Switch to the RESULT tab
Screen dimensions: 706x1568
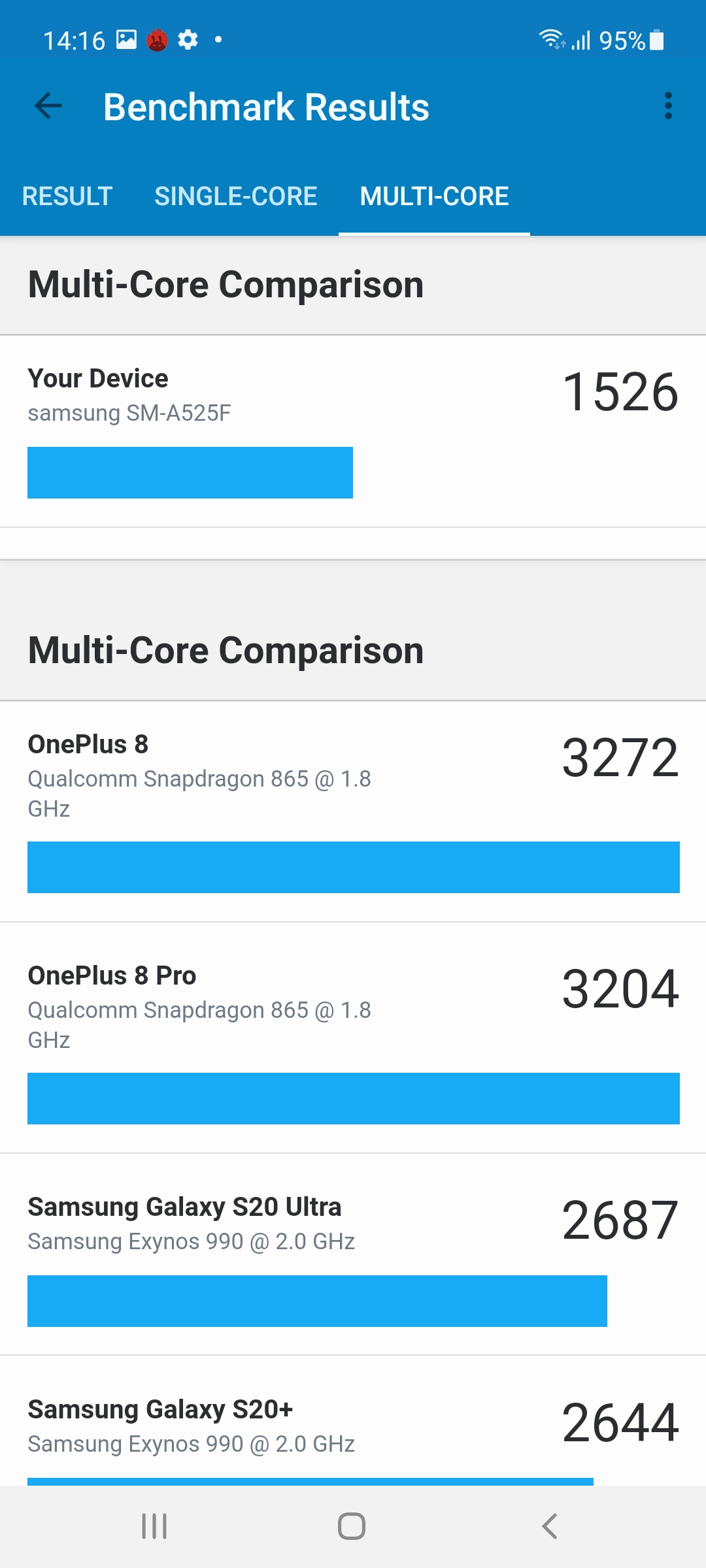67,196
